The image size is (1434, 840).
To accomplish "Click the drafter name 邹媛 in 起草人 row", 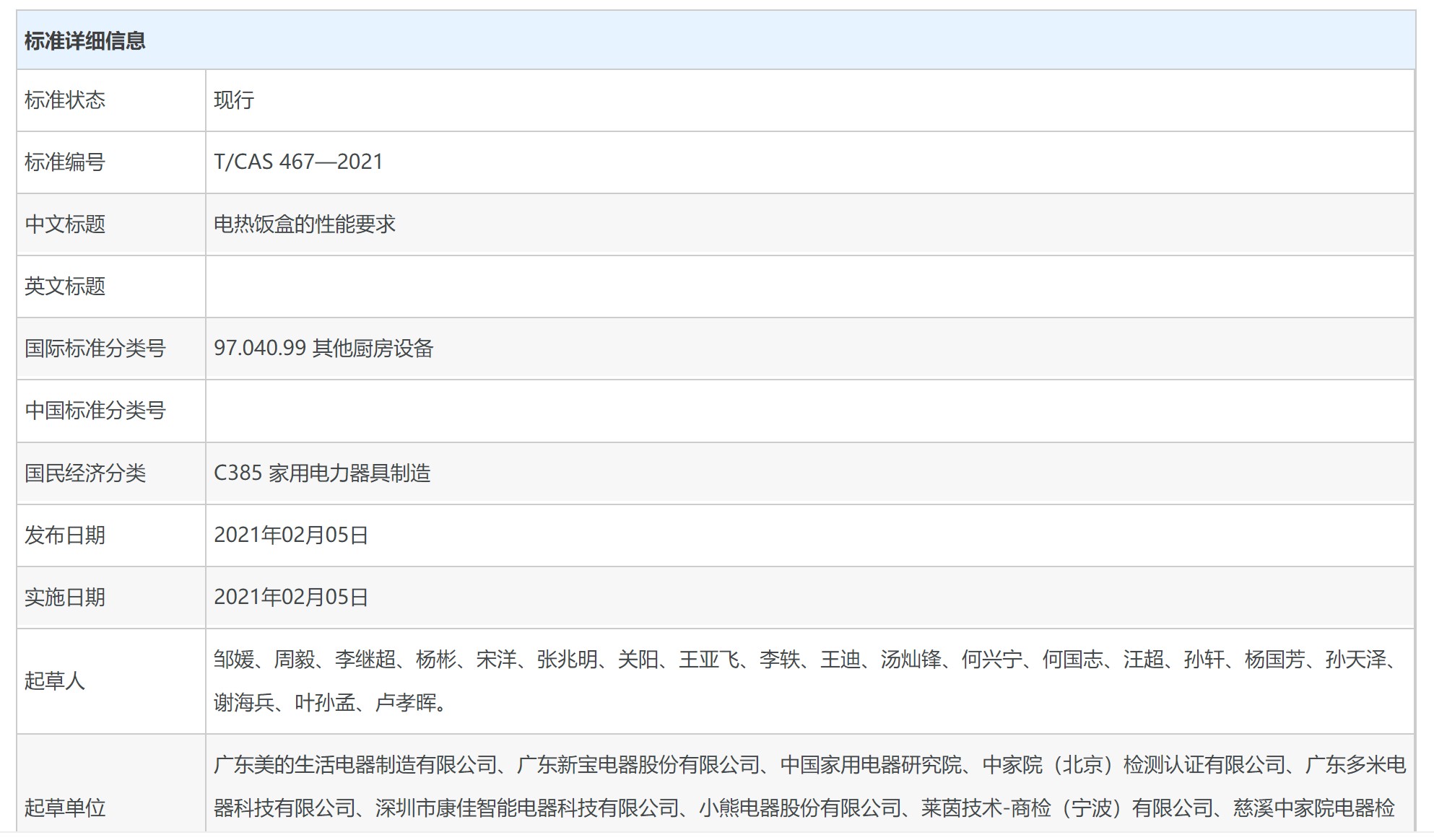I will [234, 660].
